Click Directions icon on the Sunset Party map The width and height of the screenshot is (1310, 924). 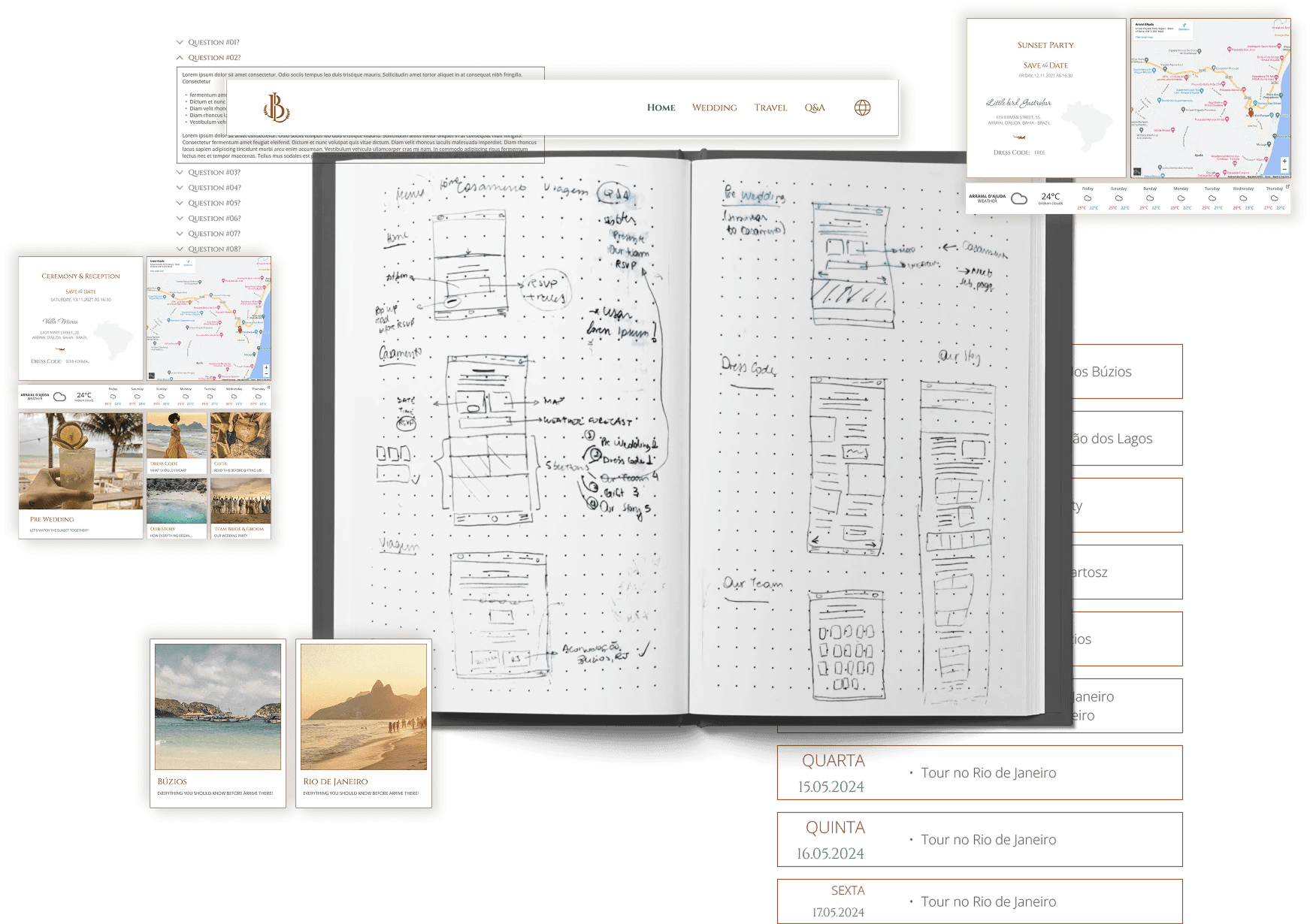pyautogui.click(x=1184, y=26)
